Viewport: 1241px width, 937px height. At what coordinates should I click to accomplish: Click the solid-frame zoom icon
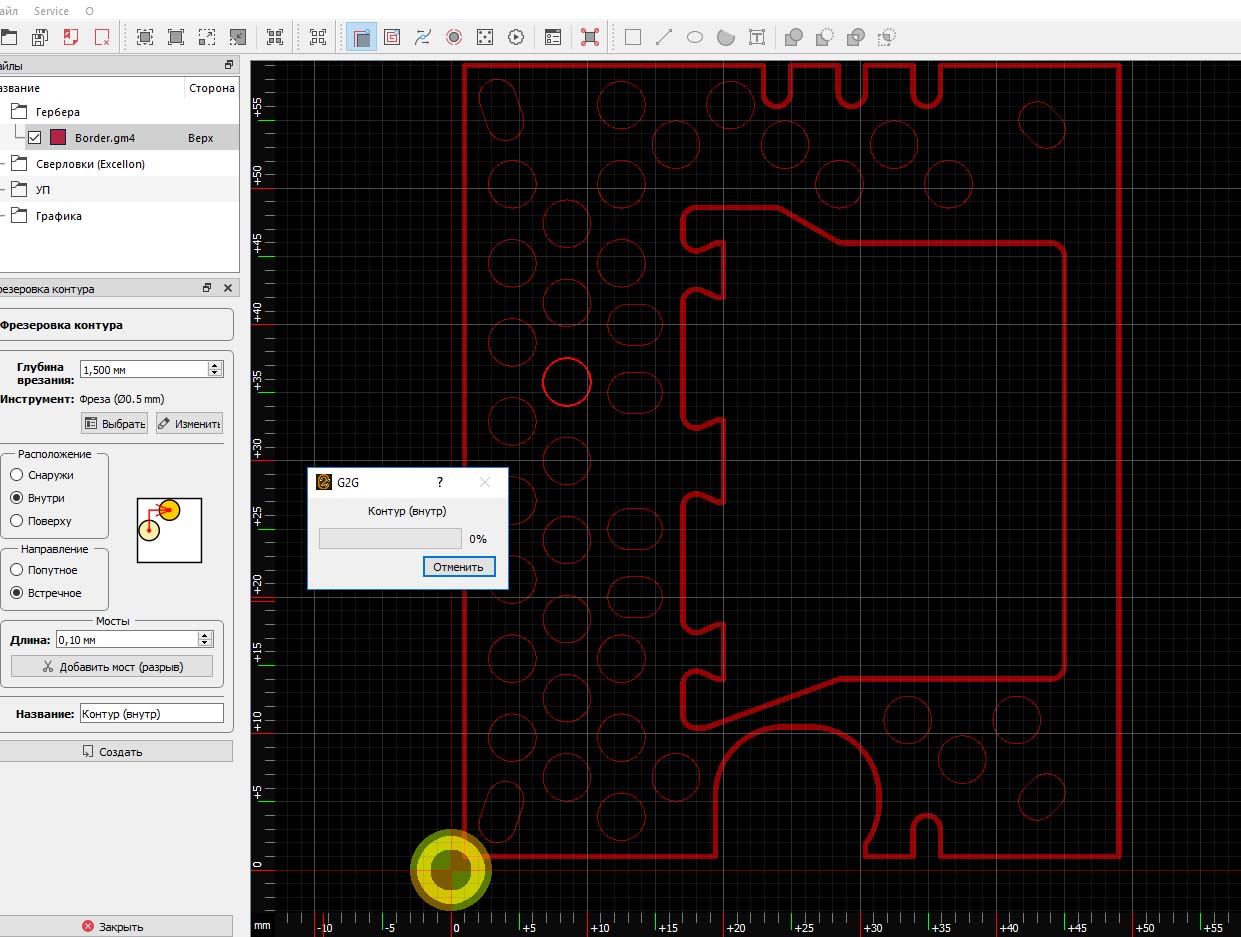pos(176,37)
